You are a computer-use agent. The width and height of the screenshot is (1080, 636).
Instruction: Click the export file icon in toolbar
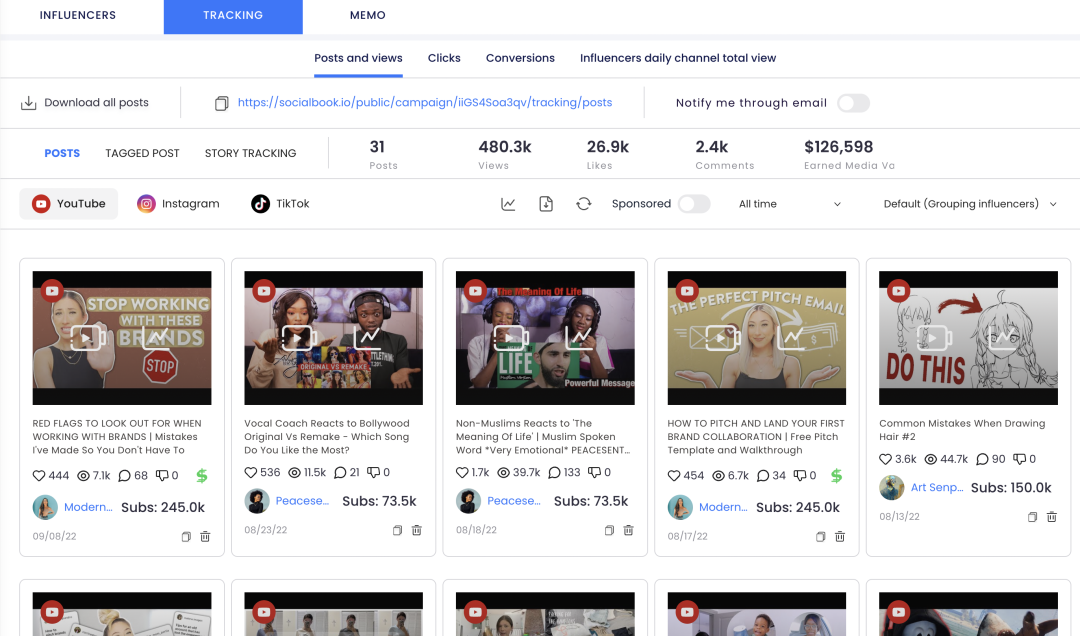[x=546, y=204]
